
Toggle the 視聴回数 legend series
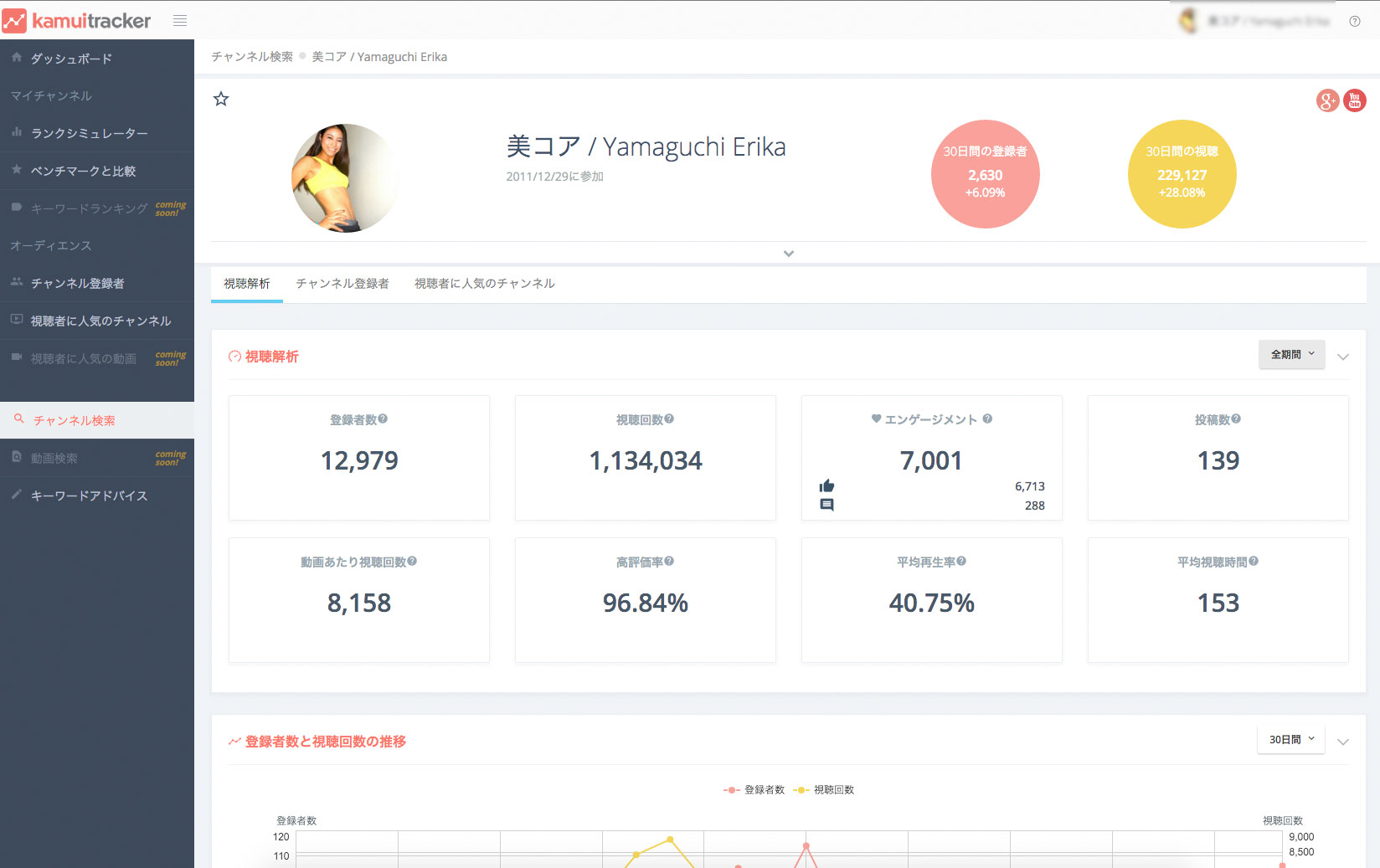coord(824,790)
